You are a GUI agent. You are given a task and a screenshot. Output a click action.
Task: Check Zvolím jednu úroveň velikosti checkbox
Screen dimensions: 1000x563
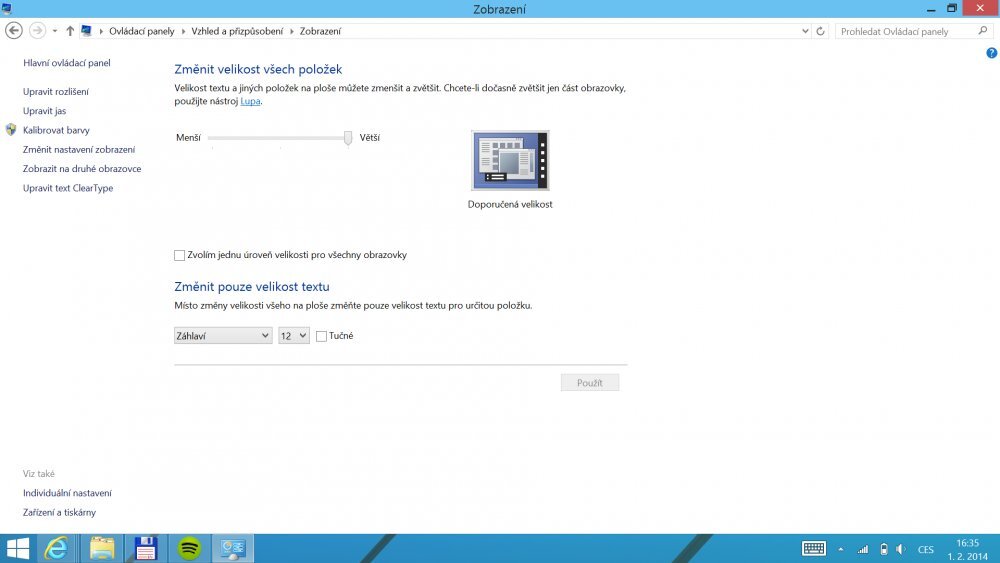point(179,255)
